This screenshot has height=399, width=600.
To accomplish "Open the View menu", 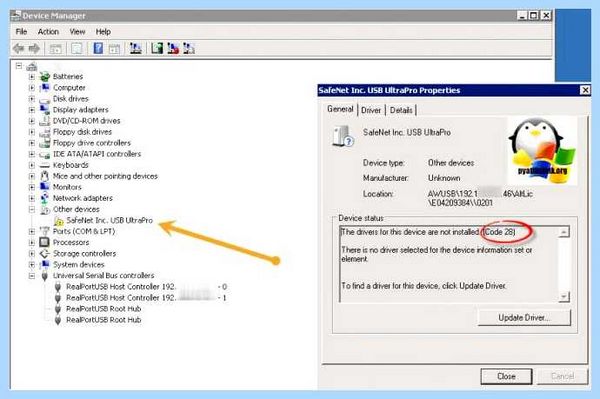I will coord(77,32).
